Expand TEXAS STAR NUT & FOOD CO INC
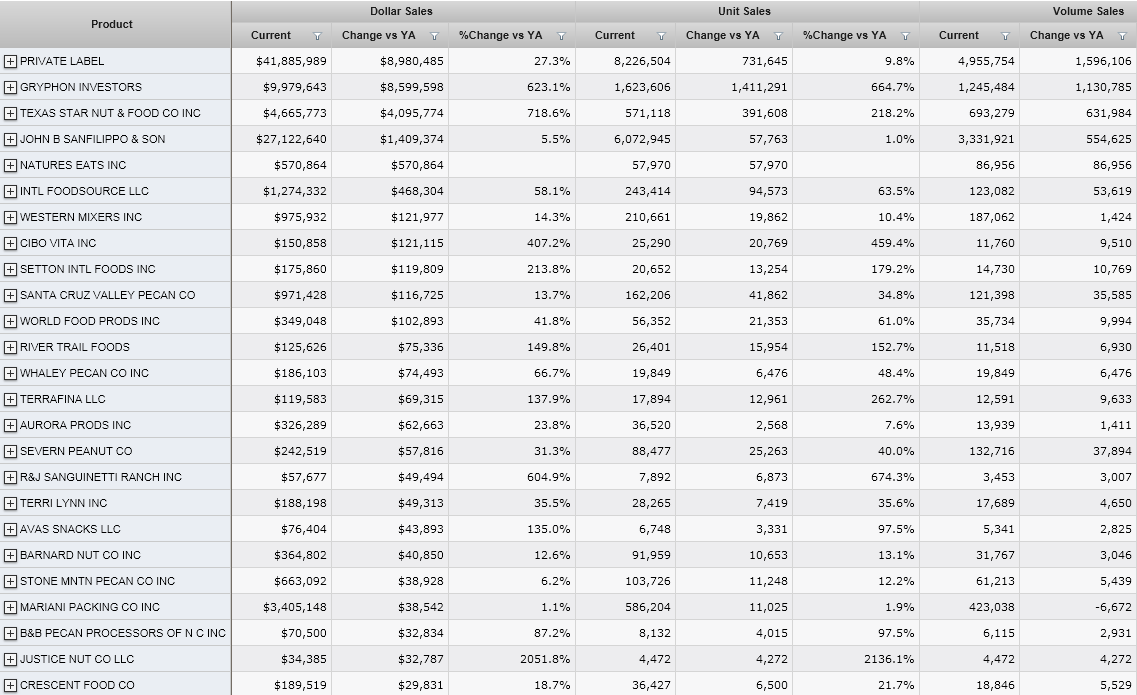The width and height of the screenshot is (1137, 695). 10,113
